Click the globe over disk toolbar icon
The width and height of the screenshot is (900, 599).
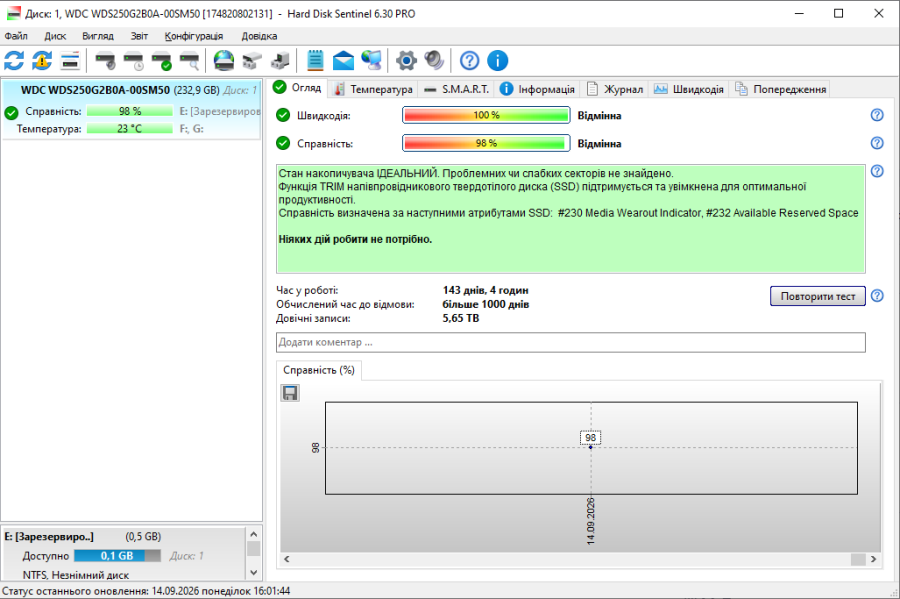[x=224, y=60]
